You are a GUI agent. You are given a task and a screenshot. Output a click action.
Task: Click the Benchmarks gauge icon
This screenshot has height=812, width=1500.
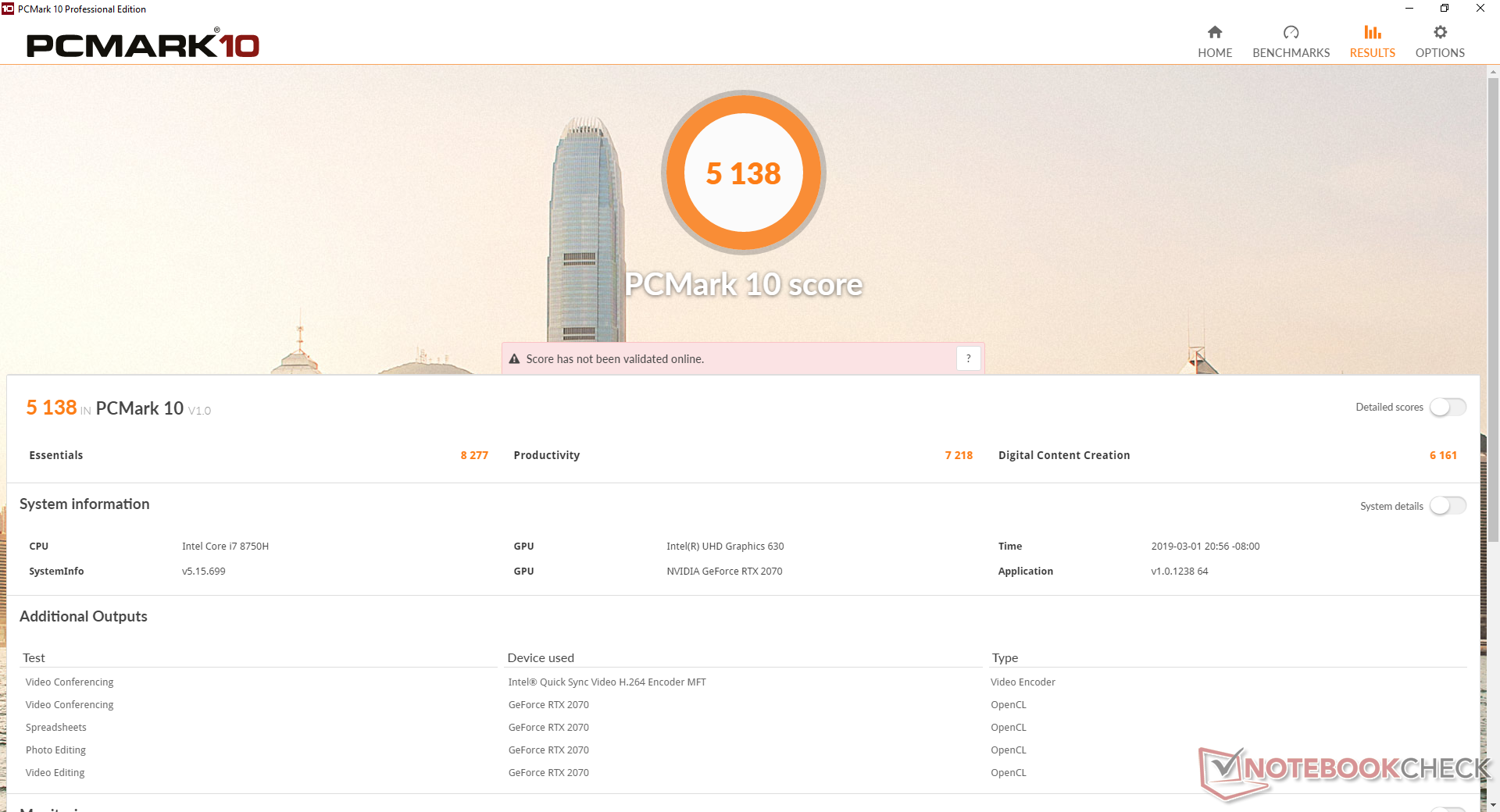pyautogui.click(x=1291, y=32)
